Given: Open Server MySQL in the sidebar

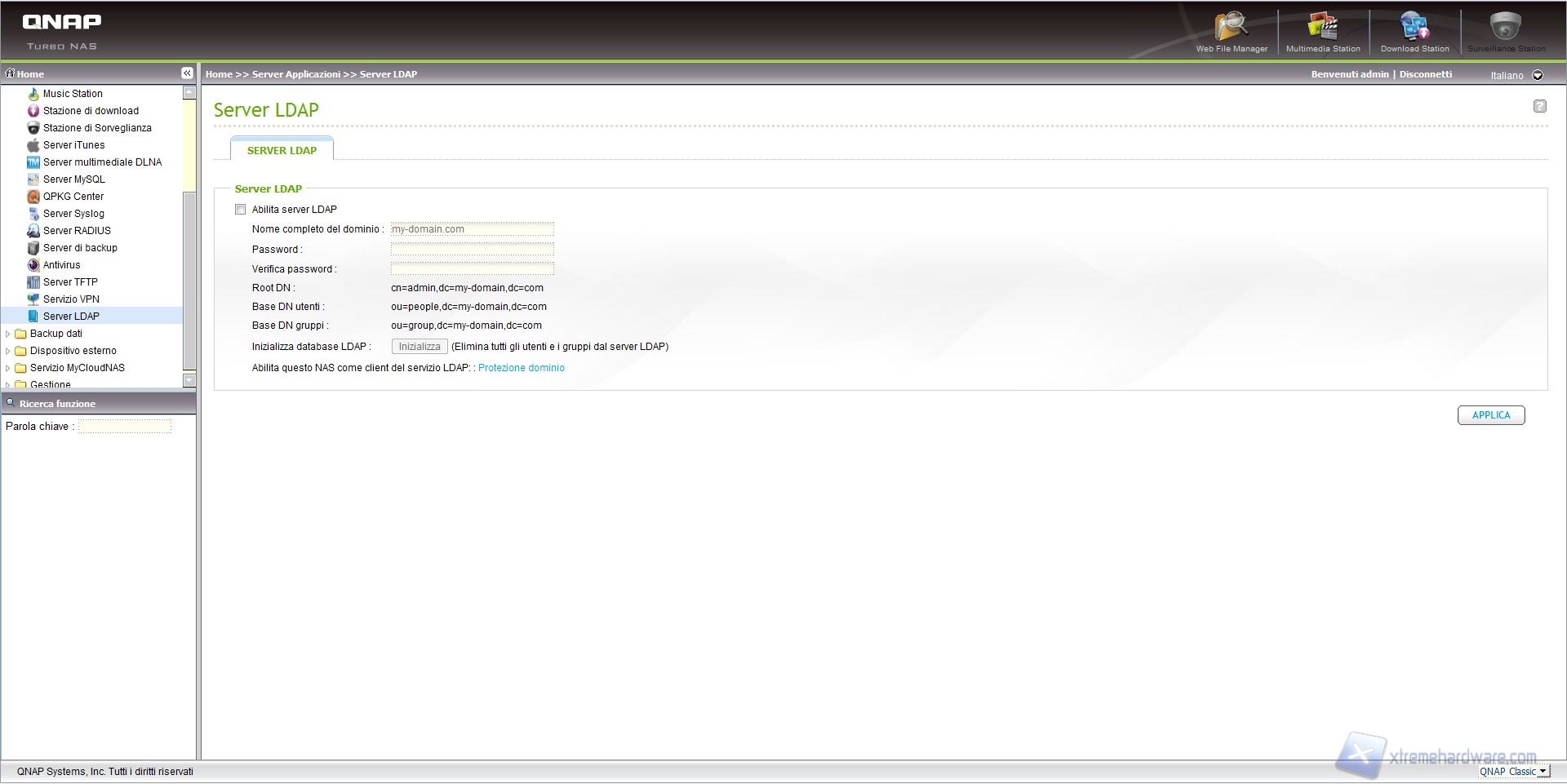Looking at the screenshot, I should tap(73, 179).
